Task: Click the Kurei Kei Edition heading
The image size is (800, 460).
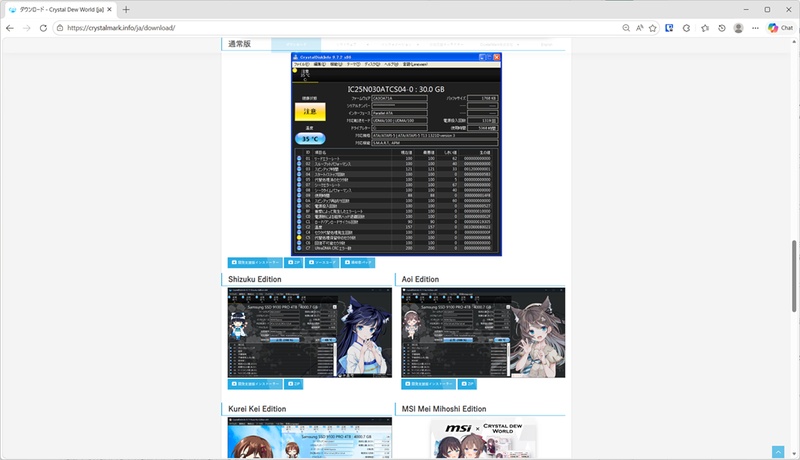Action: click(x=257, y=409)
